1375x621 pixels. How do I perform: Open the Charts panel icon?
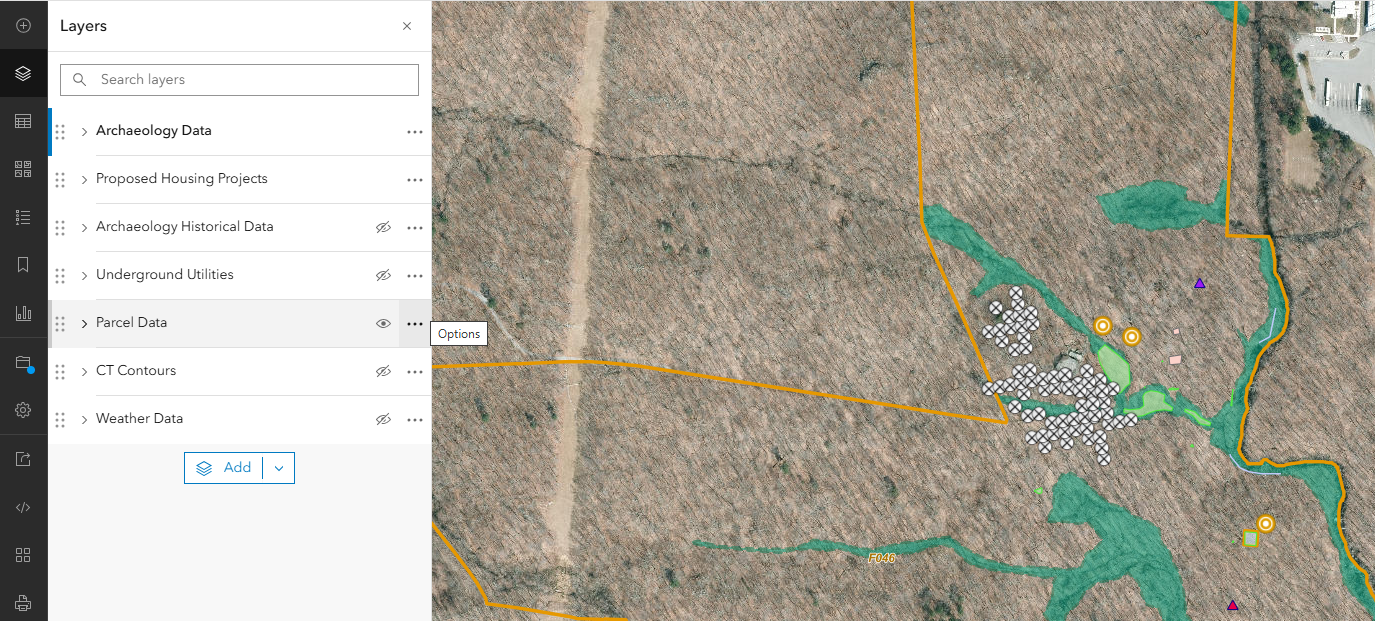(24, 312)
